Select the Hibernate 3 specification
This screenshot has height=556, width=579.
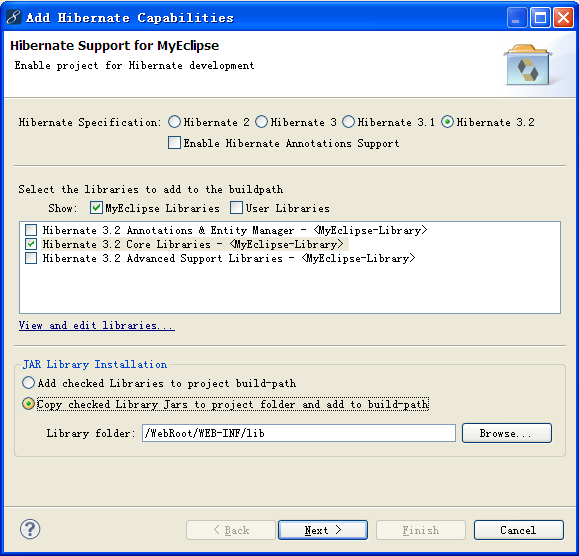[261, 122]
